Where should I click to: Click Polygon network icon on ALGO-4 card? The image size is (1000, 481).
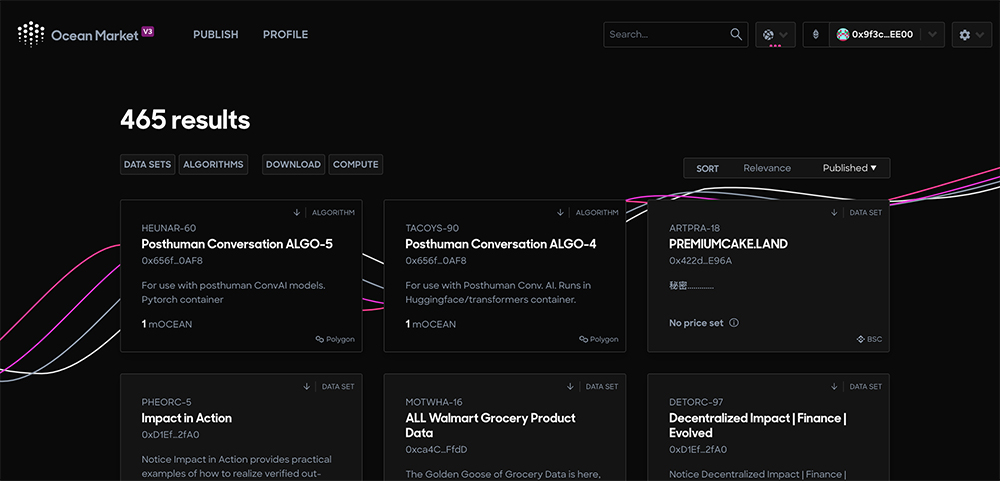pos(584,339)
